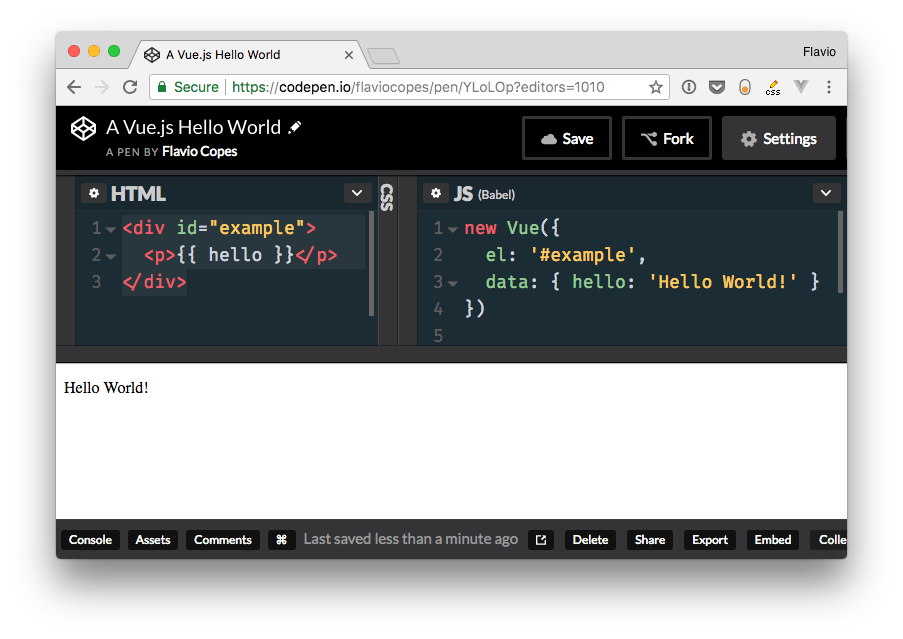
Task: Reload the page with the refresh icon
Action: [129, 87]
